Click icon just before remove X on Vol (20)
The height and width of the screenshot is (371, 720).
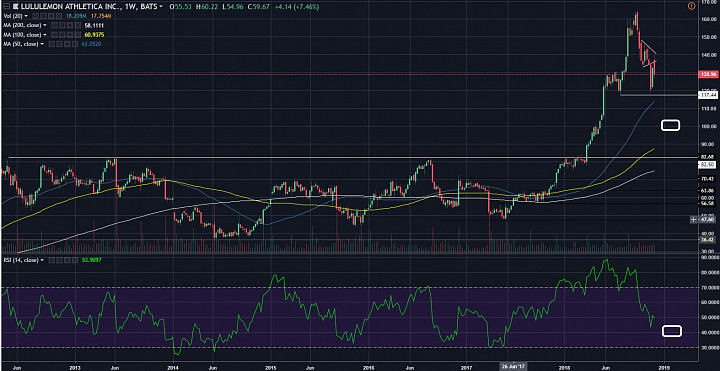click(x=51, y=16)
